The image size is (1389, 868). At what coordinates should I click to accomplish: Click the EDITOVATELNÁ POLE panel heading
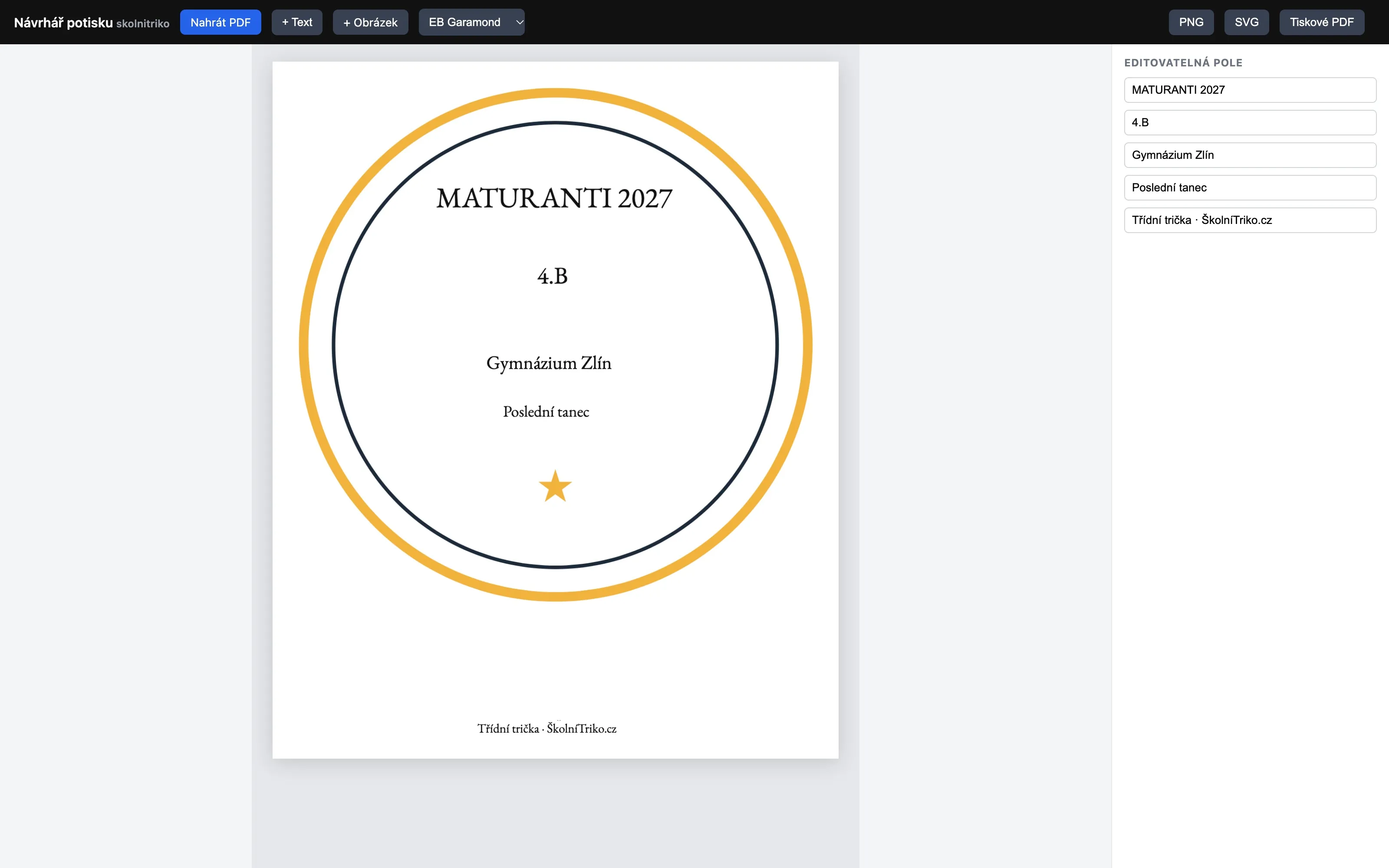click(x=1183, y=62)
